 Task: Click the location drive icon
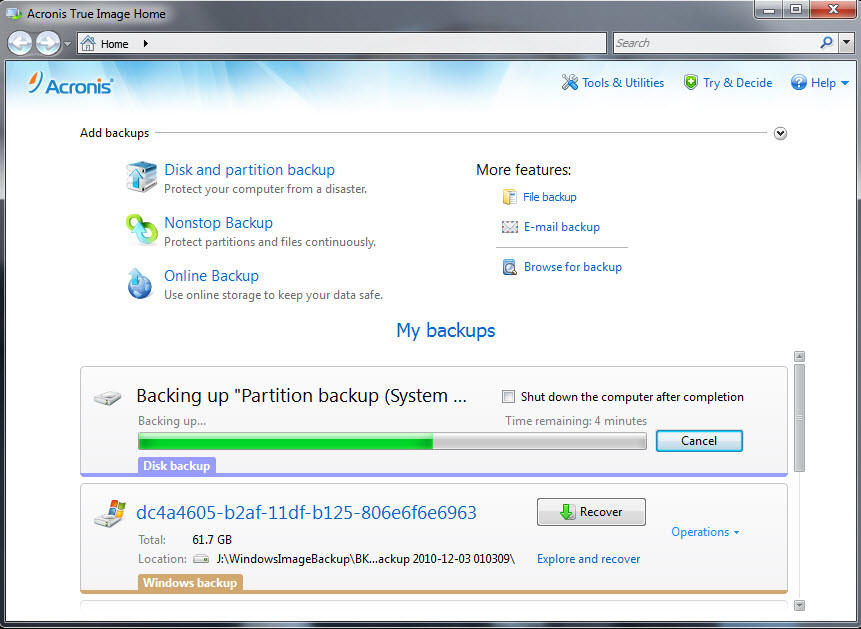[x=201, y=559]
